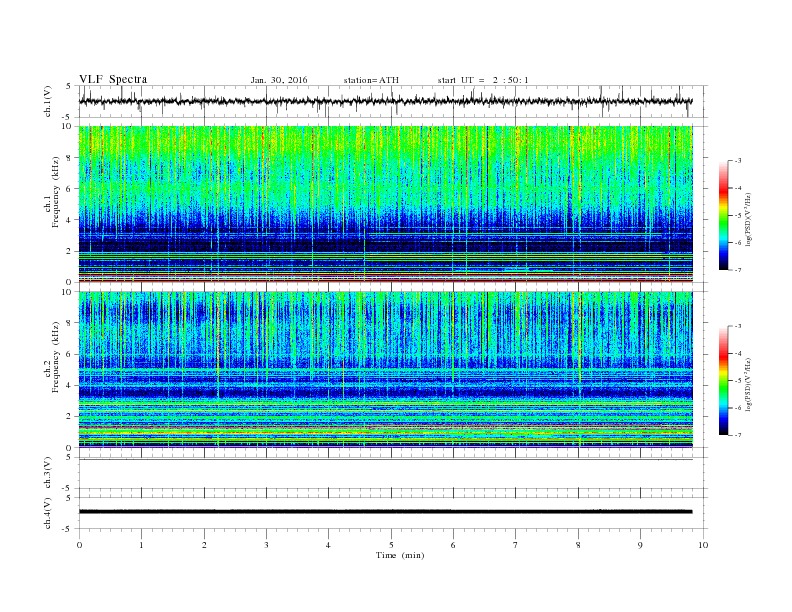Click the ch.2 PSD color bar
Viewport: 792px width, 612px height.
(724, 380)
